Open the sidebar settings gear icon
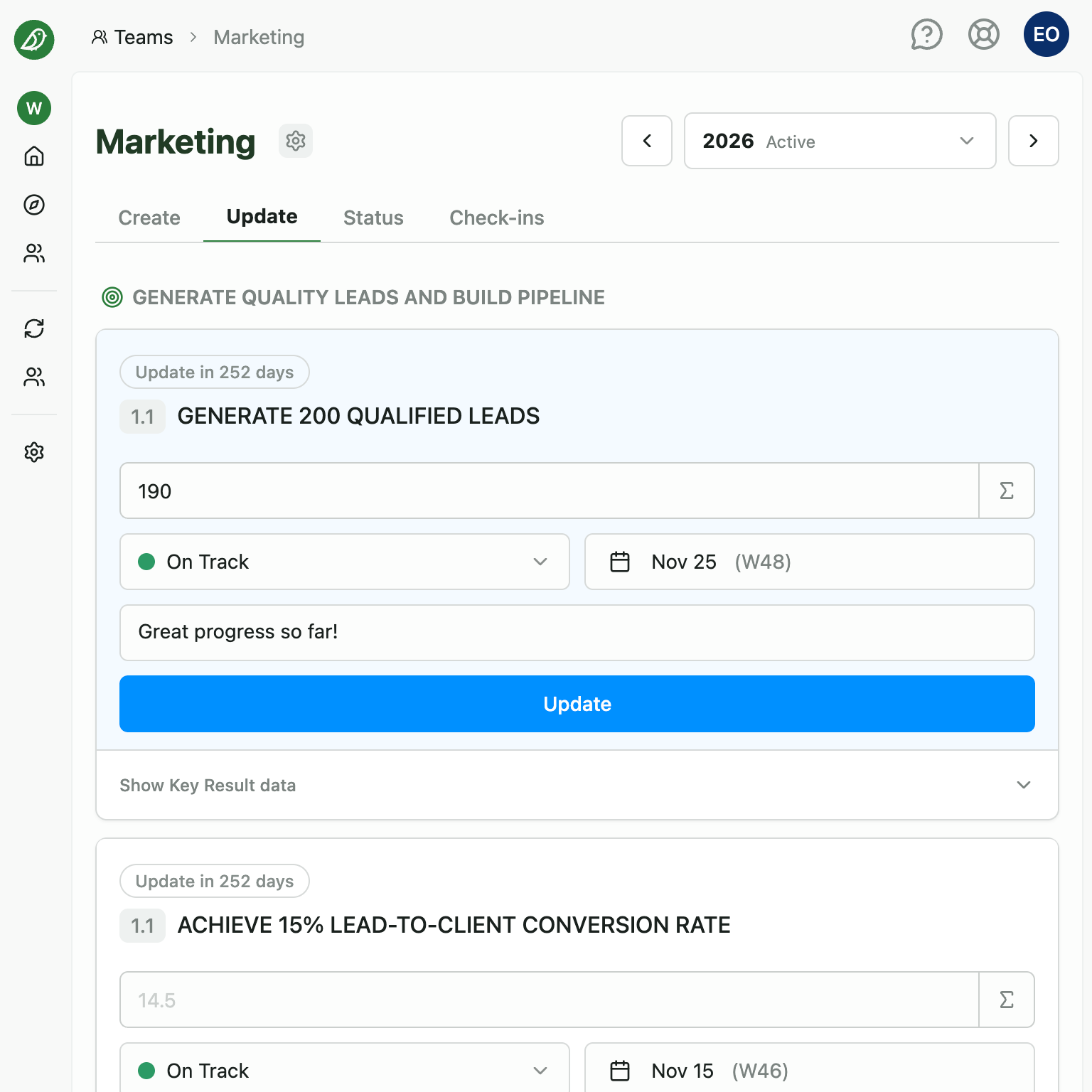 (34, 452)
